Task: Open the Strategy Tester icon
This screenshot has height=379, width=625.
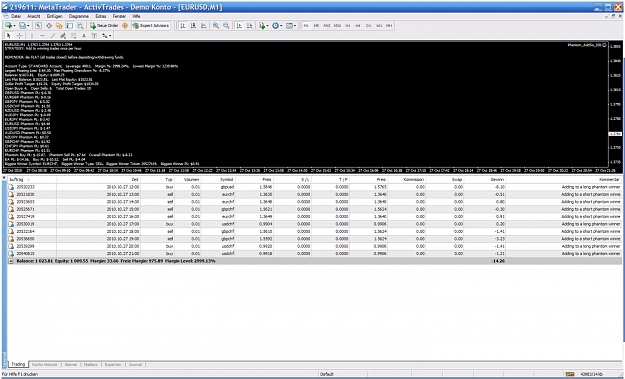Action: 80,26
